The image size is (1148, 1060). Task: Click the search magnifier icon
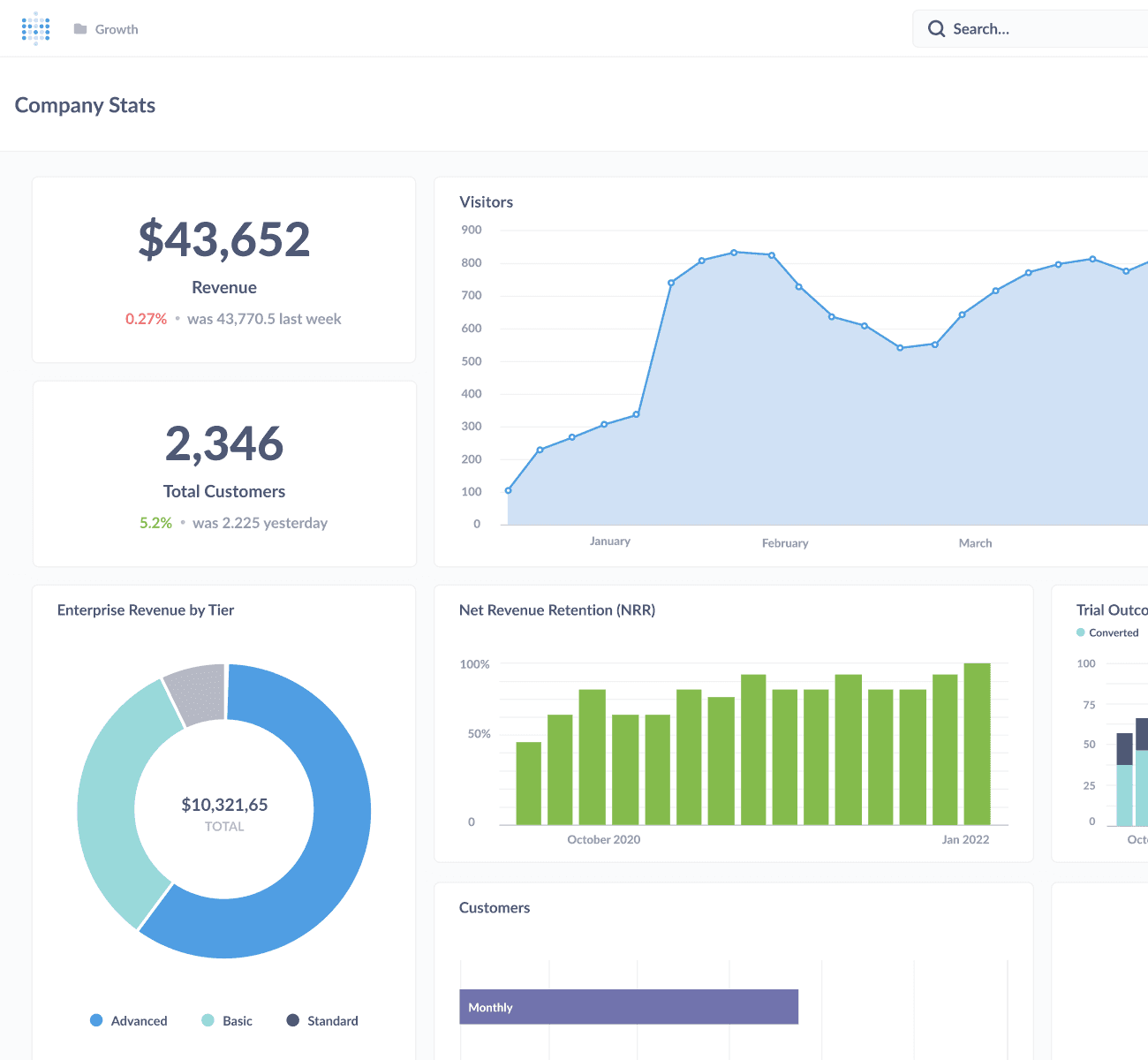936,29
